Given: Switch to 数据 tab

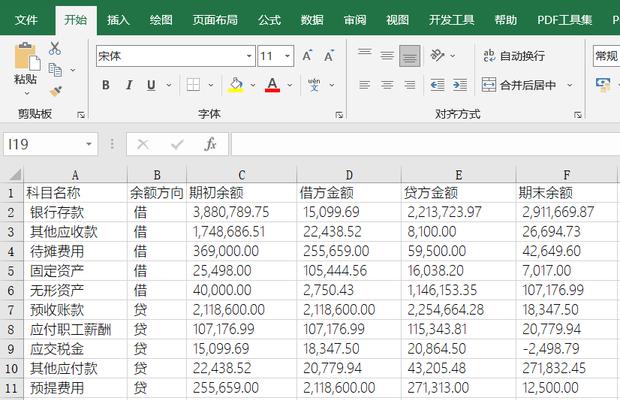Looking at the screenshot, I should pyautogui.click(x=312, y=20).
